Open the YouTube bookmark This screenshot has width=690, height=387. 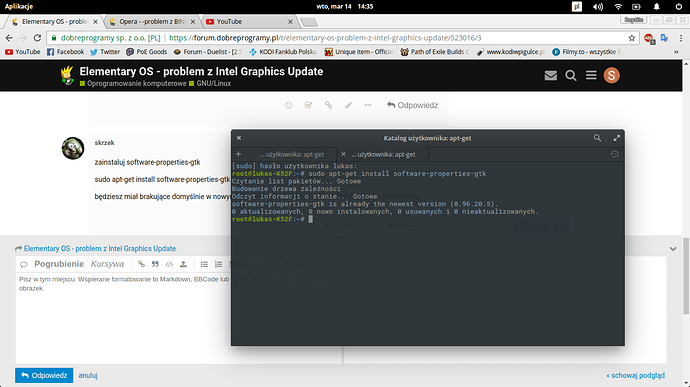click(x=22, y=52)
